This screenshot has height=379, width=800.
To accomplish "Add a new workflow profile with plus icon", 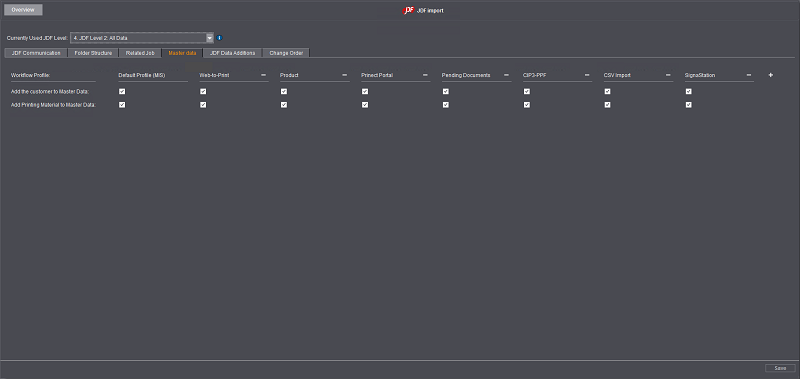I will click(x=770, y=75).
